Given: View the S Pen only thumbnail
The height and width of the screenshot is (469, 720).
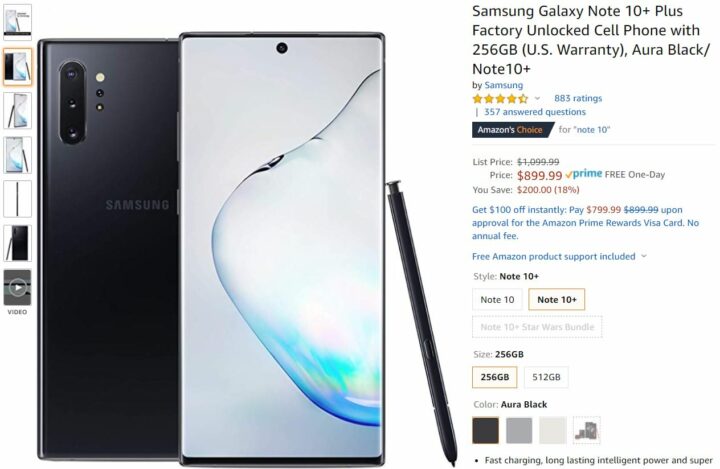Looking at the screenshot, I should pos(17,199).
